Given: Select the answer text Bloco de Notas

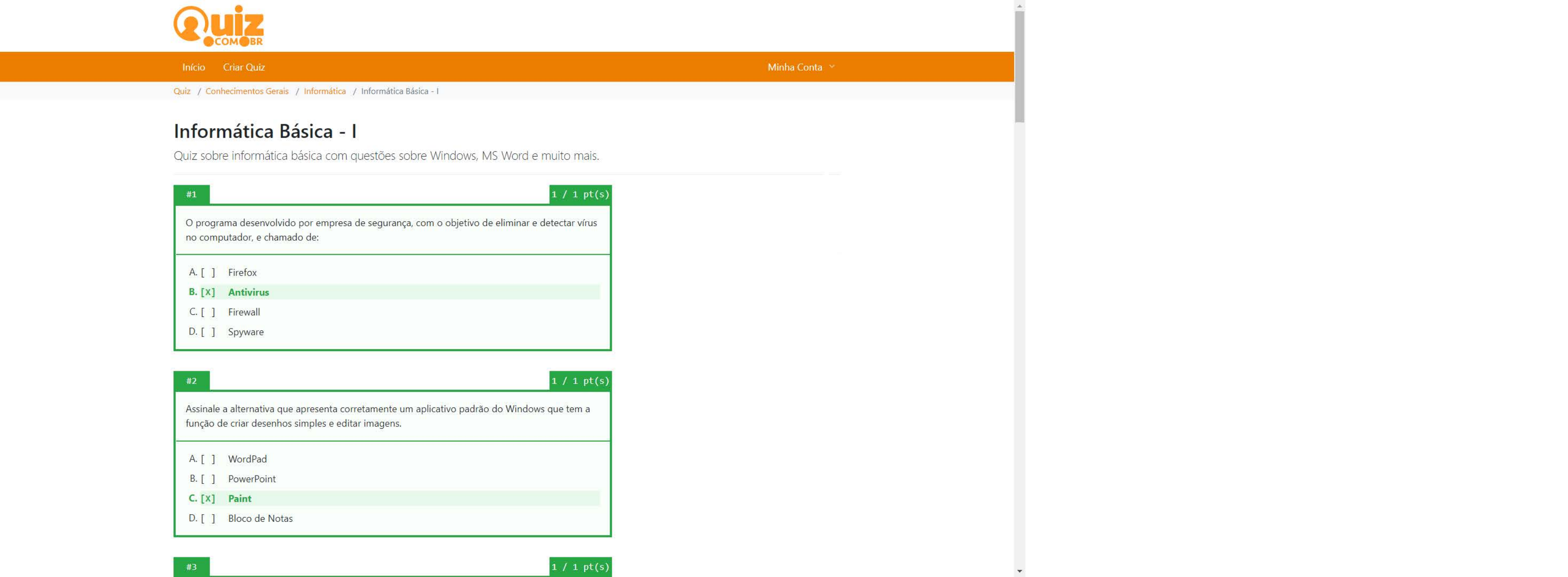Looking at the screenshot, I should pos(261,518).
